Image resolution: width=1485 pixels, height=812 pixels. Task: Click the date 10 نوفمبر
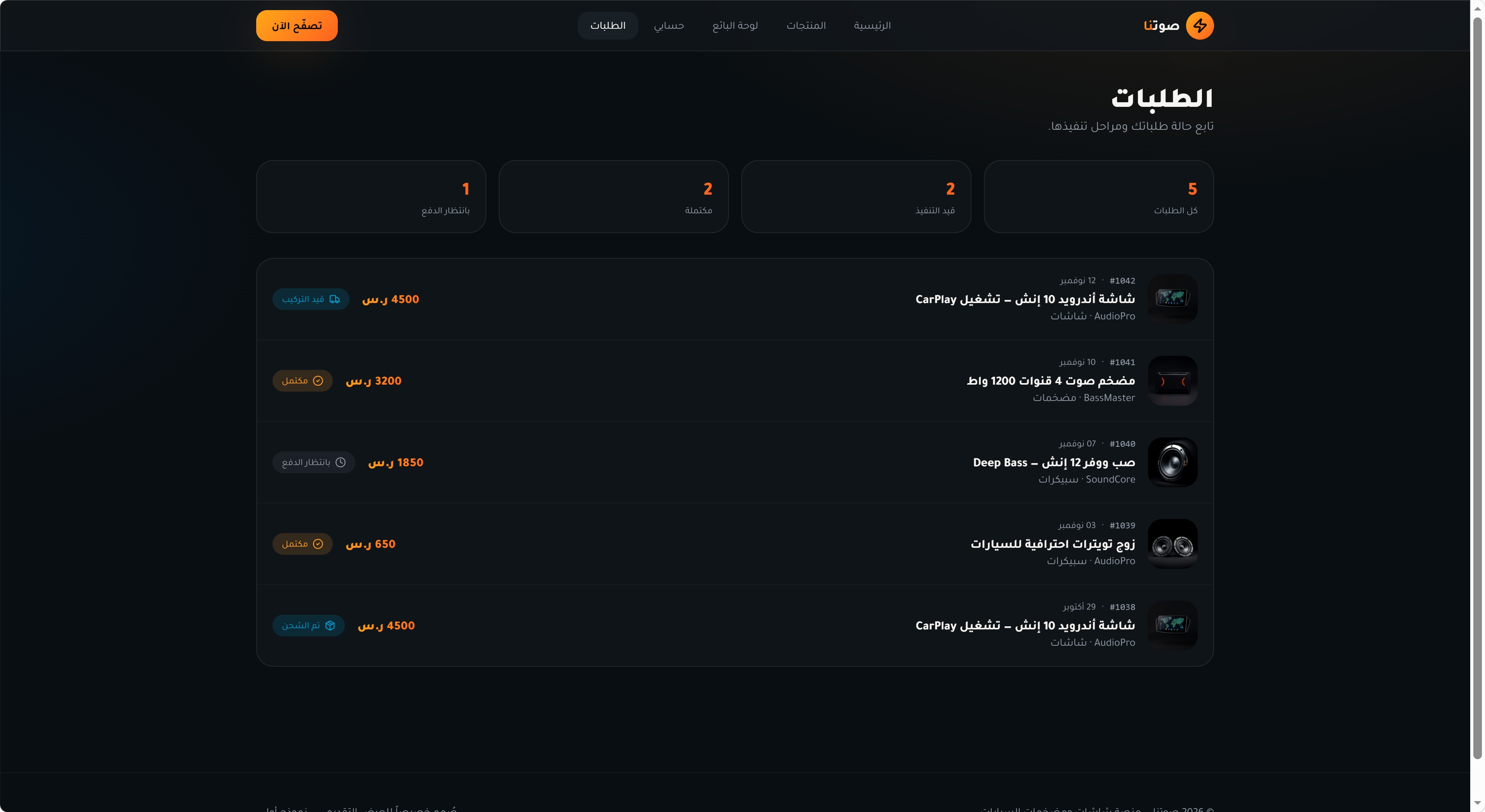[x=1078, y=362]
